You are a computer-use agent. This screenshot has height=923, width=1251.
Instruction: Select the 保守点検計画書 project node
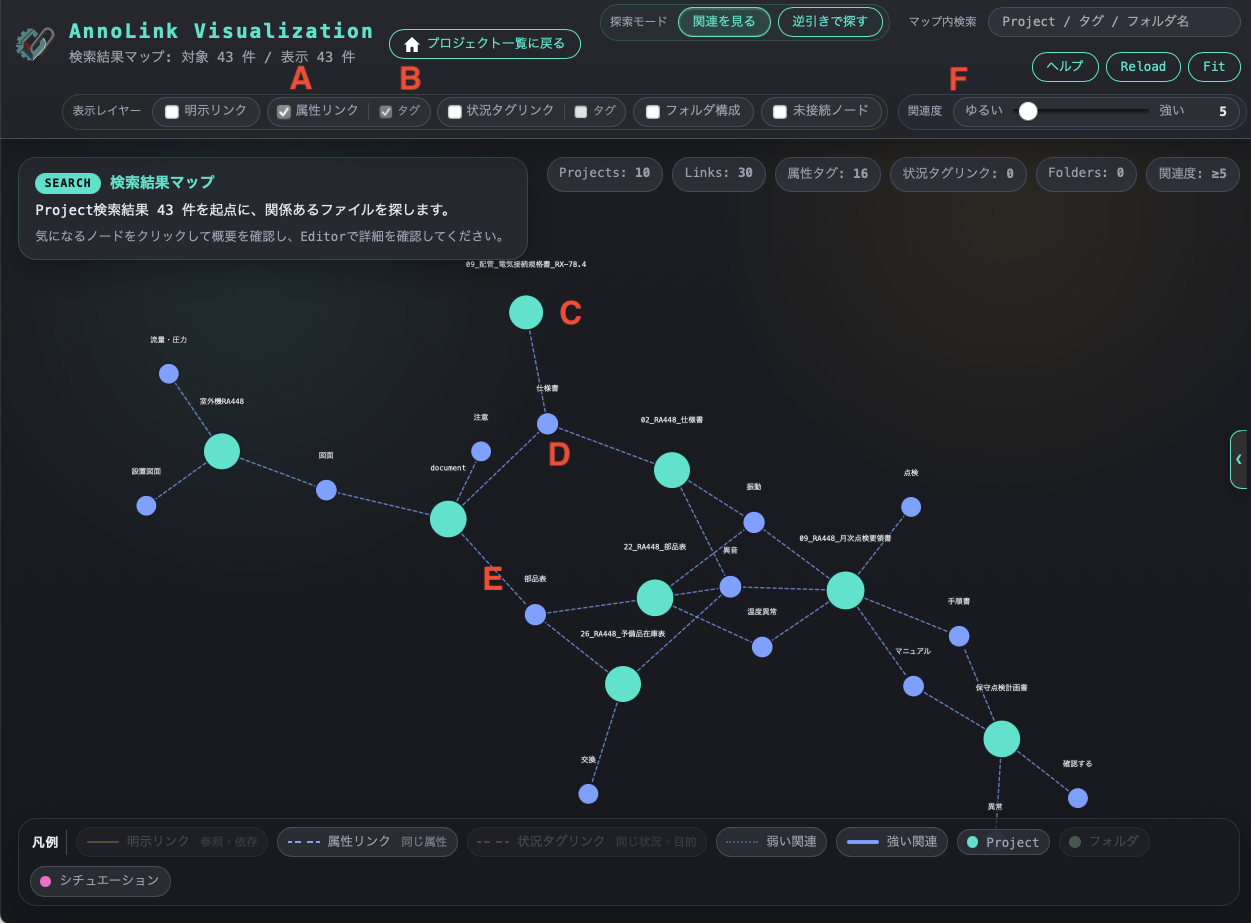(x=1001, y=738)
